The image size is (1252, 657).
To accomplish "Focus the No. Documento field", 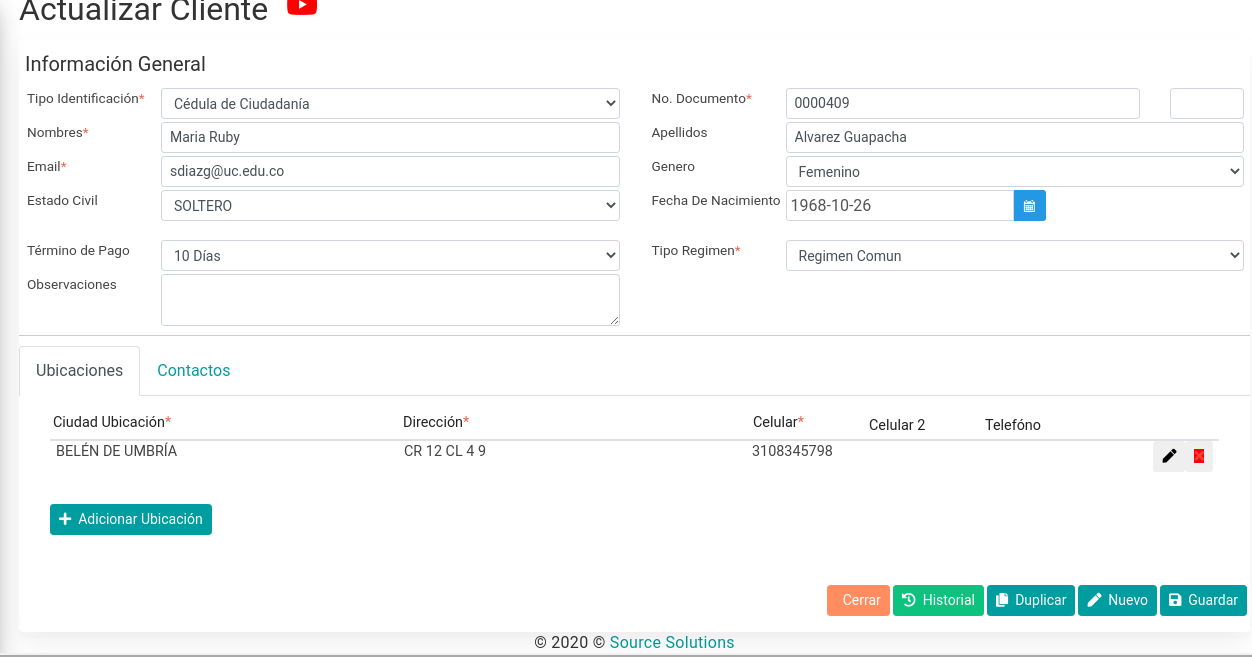I will click(x=963, y=103).
